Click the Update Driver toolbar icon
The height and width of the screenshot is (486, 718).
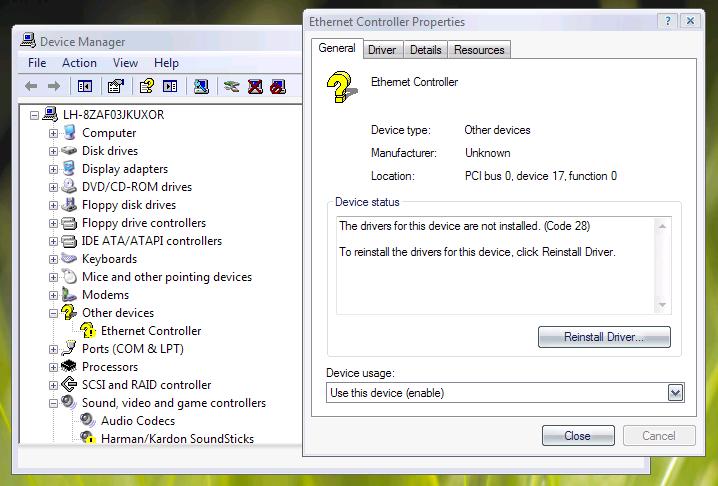pos(232,87)
